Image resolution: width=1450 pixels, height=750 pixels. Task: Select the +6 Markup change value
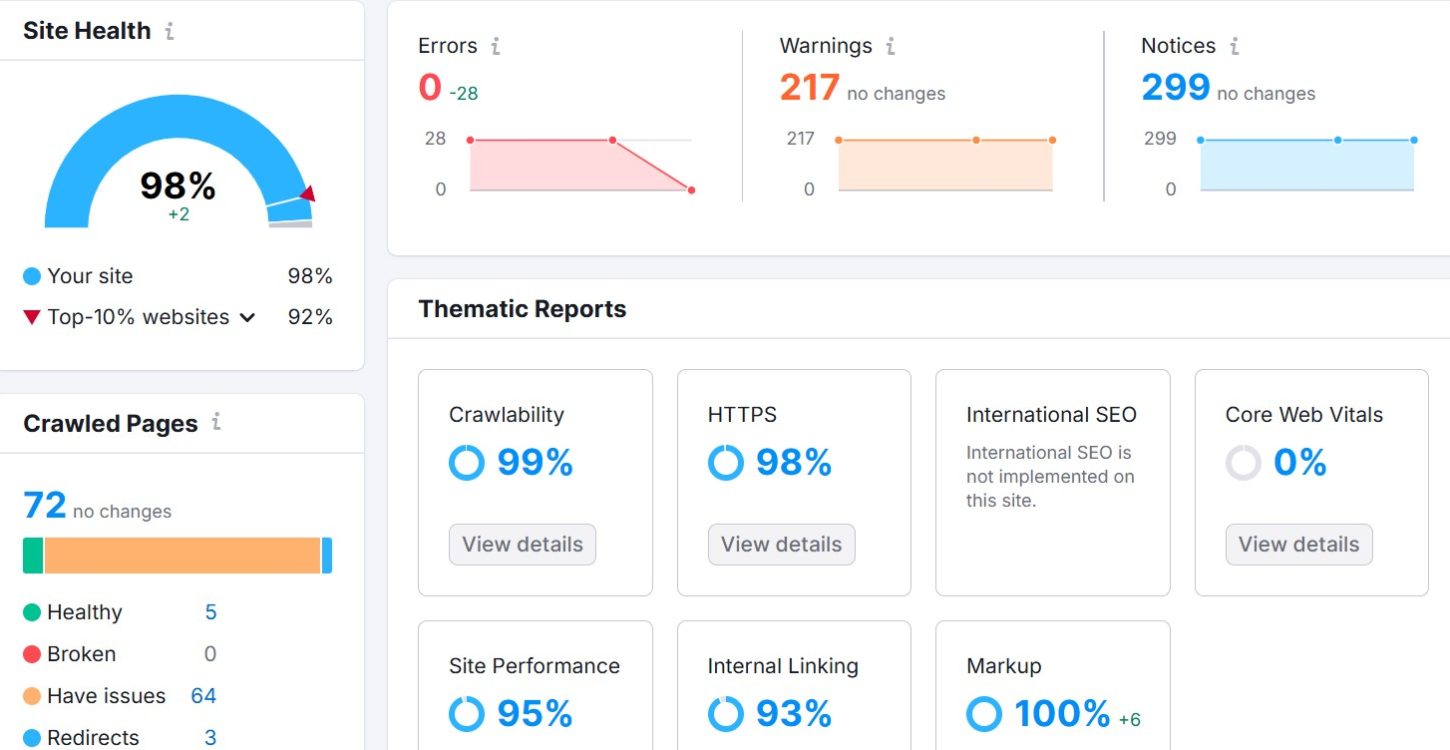coord(1129,720)
